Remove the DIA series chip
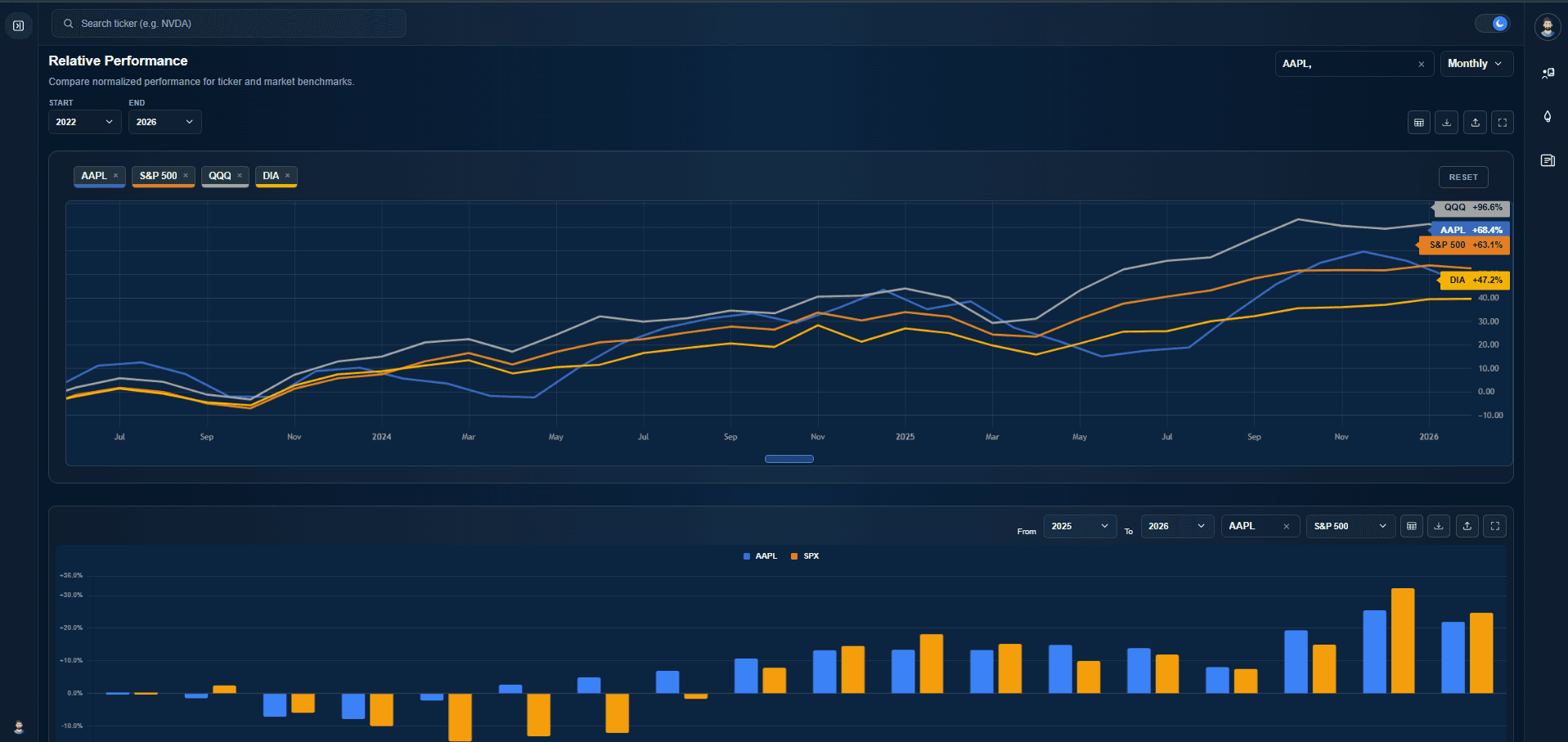Image resolution: width=1568 pixels, height=742 pixels. (x=287, y=176)
